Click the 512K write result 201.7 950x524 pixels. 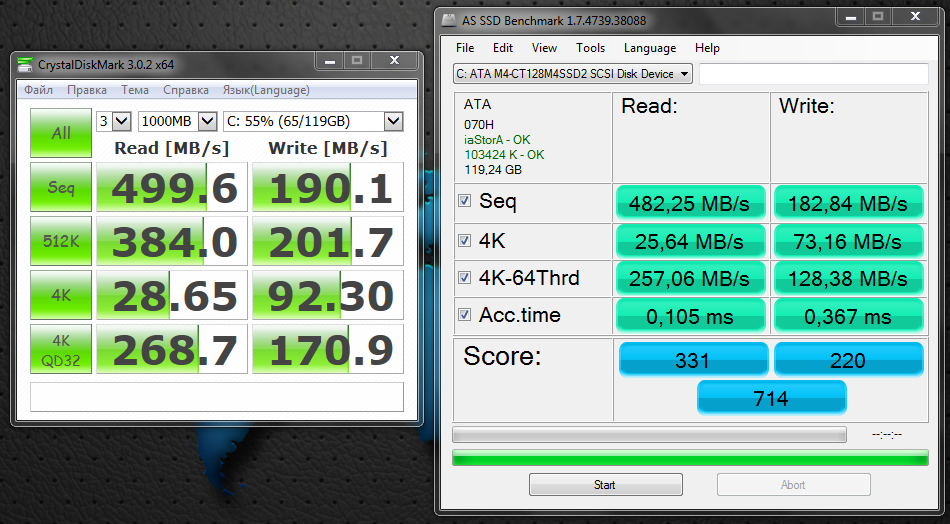[328, 240]
